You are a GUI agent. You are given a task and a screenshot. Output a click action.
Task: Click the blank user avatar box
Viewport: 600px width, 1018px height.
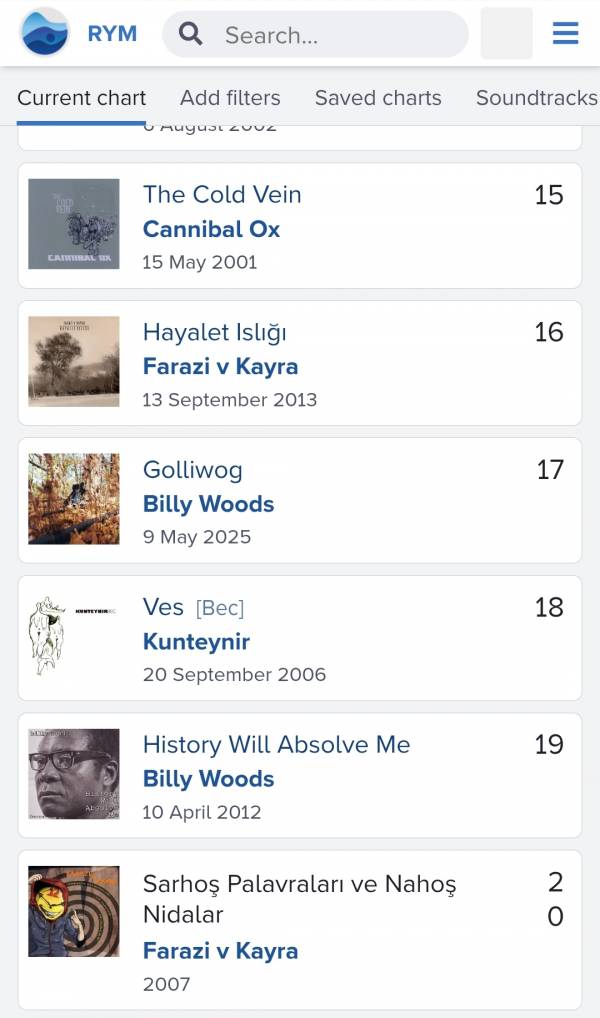click(x=506, y=34)
